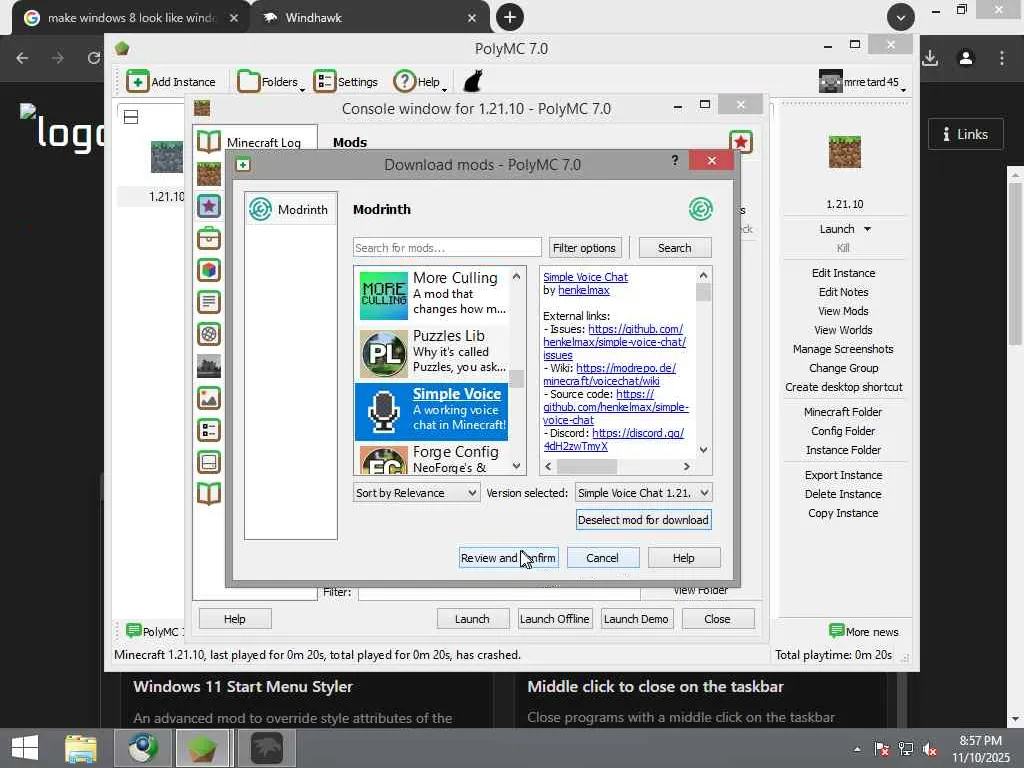
Task: Open the Version page grass block icon
Action: pyautogui.click(x=209, y=174)
